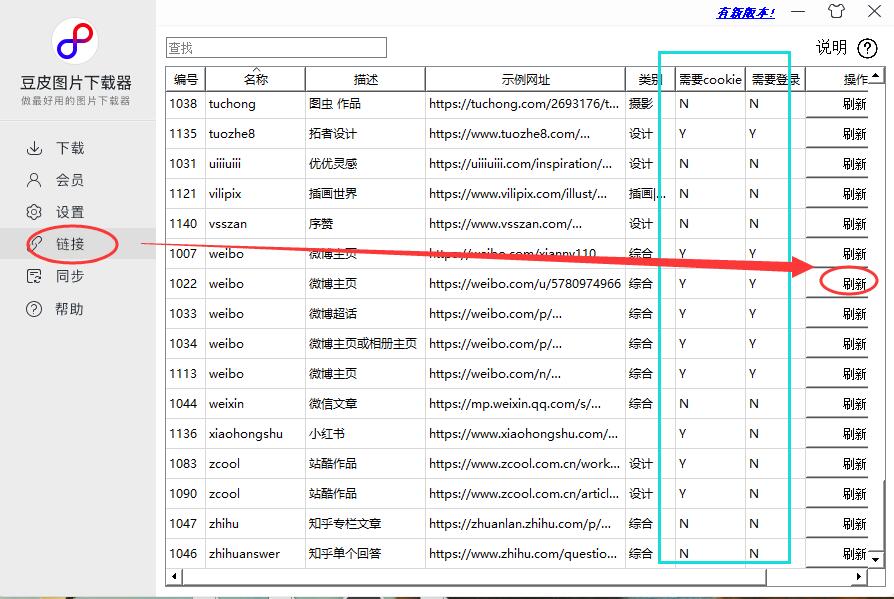Select the 拓者设计 description cell
Image resolution: width=894 pixels, height=599 pixels.
click(x=365, y=134)
